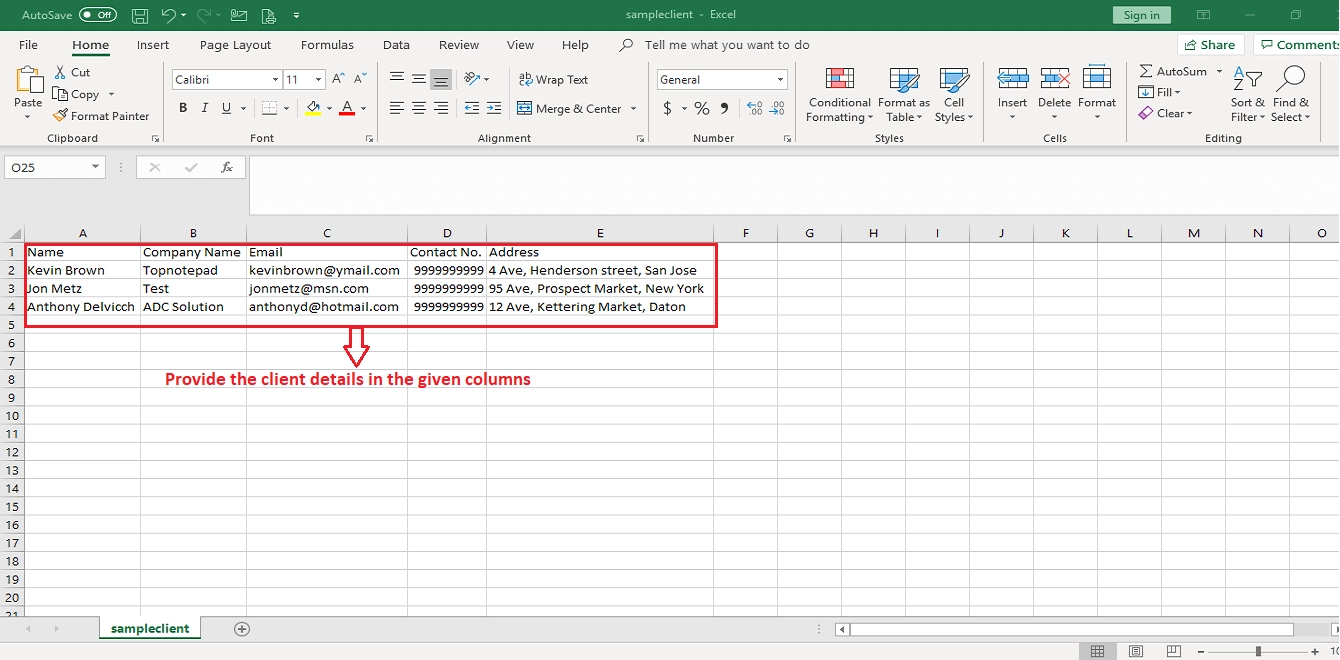Click the Share button
This screenshot has width=1340, height=660.
[1210, 44]
